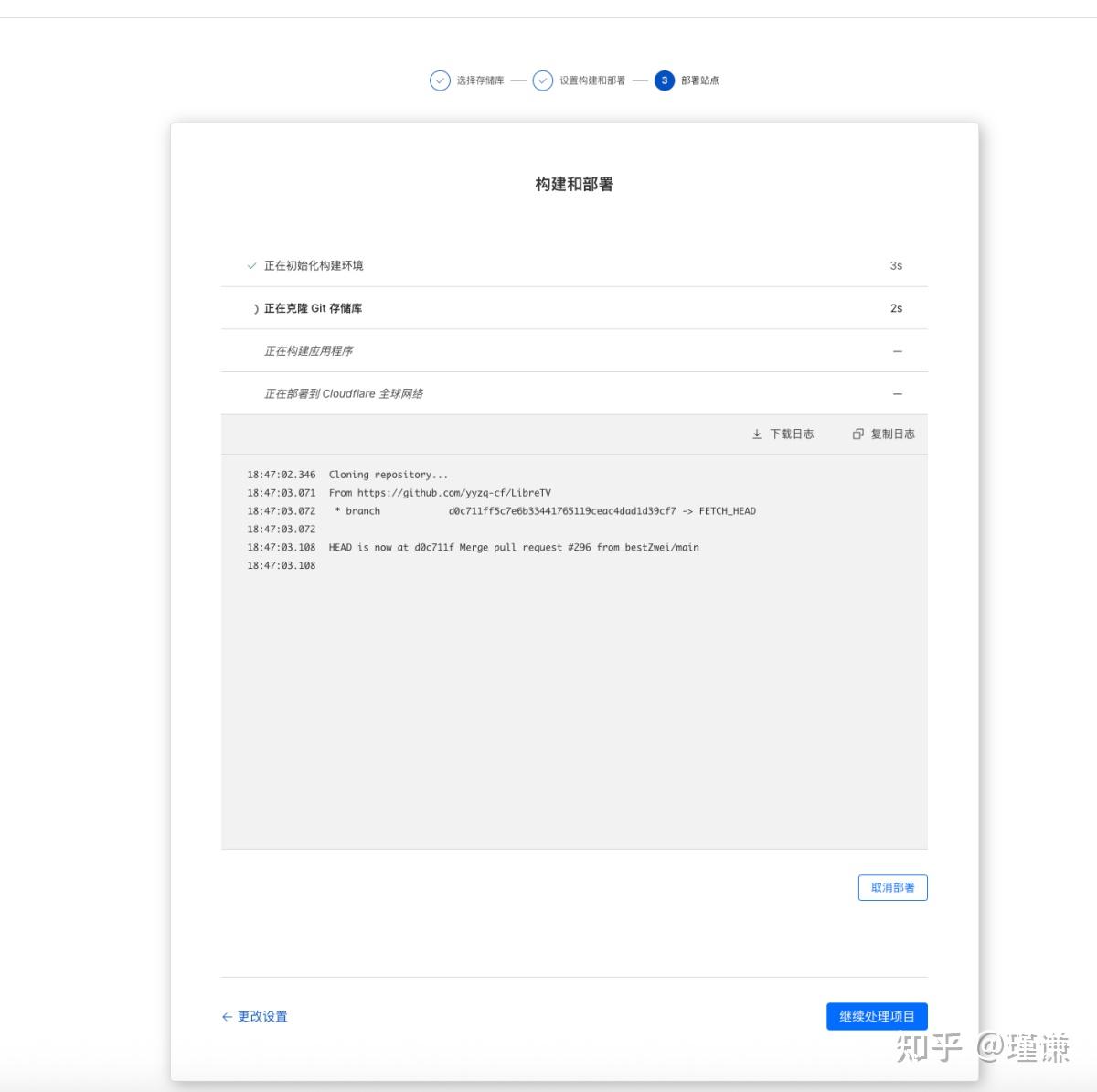The height and width of the screenshot is (1092, 1097).
Task: Click the github.com/yyzq-cf/LibreTV URL in the log
Action: (x=453, y=492)
